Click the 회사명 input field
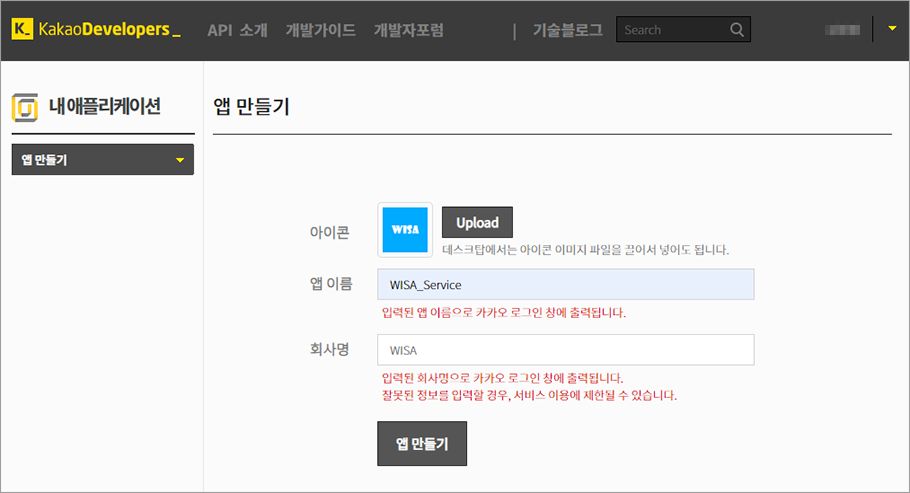This screenshot has height=493, width=910. click(x=566, y=350)
